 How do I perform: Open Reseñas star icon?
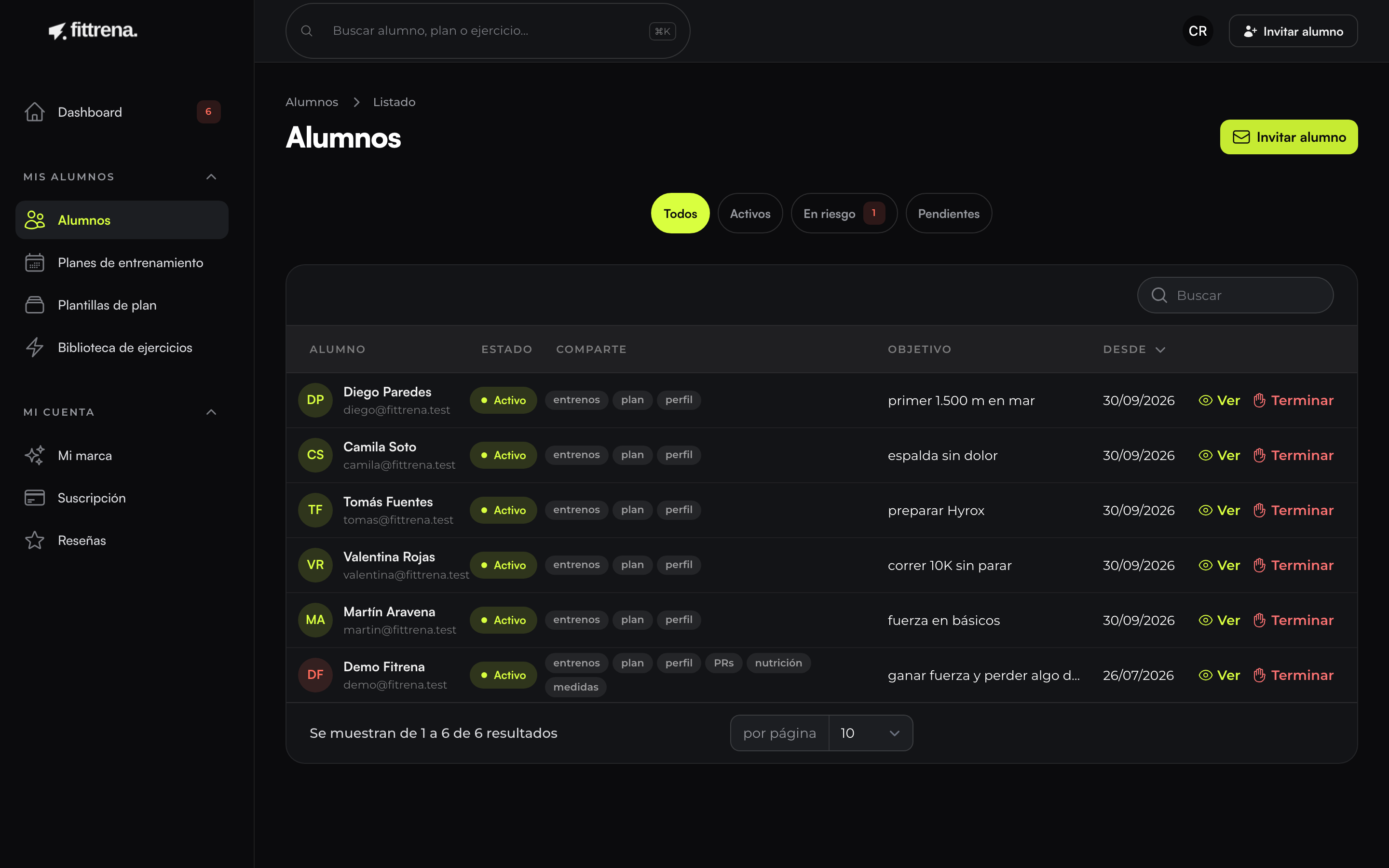point(34,540)
